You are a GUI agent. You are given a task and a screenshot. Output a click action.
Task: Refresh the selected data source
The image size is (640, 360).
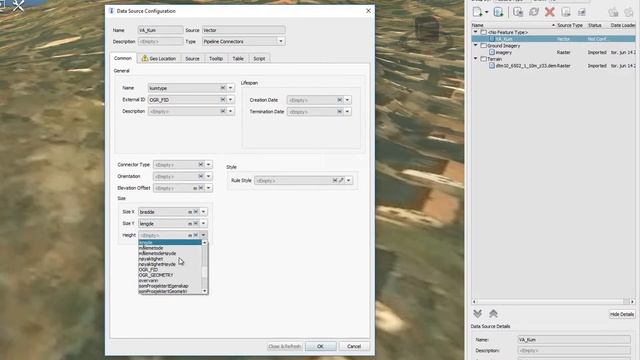tap(534, 12)
